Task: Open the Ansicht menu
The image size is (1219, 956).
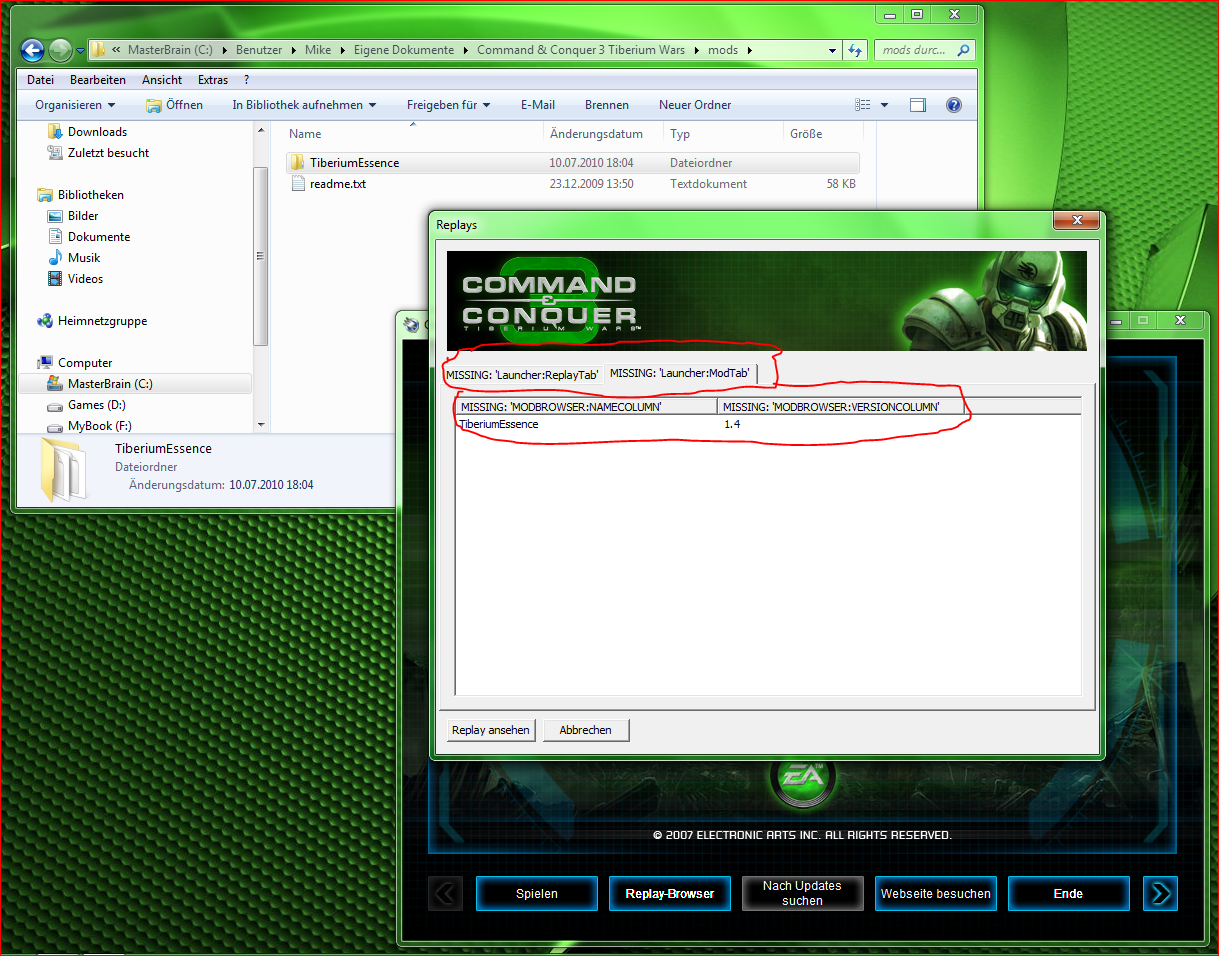Action: (x=162, y=80)
